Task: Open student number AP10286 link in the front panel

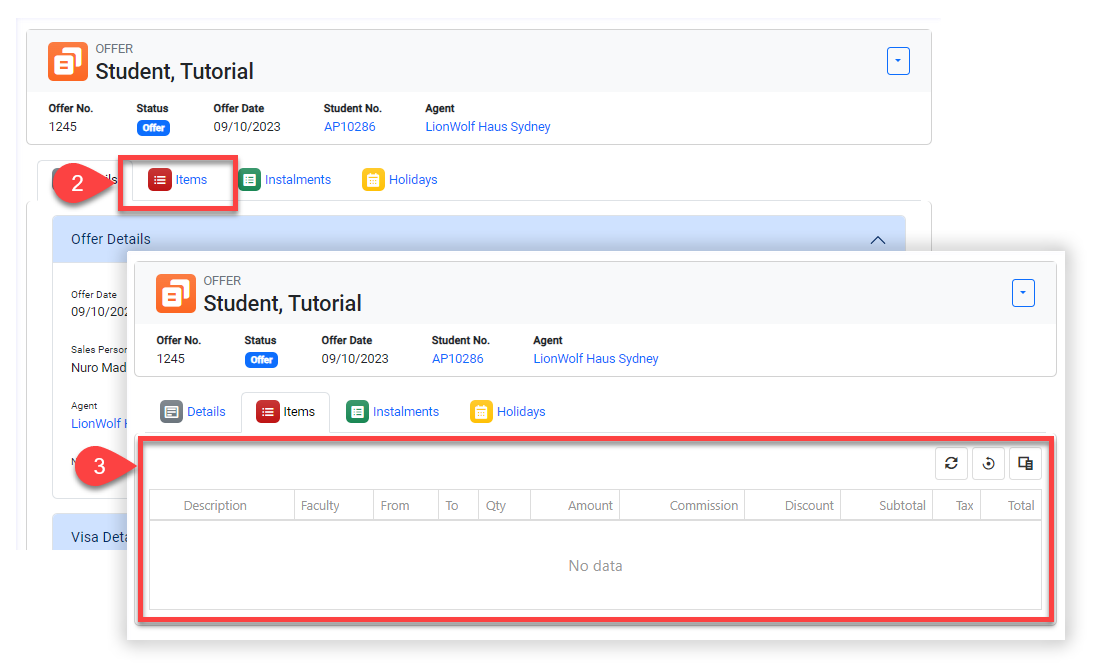Action: click(x=457, y=358)
